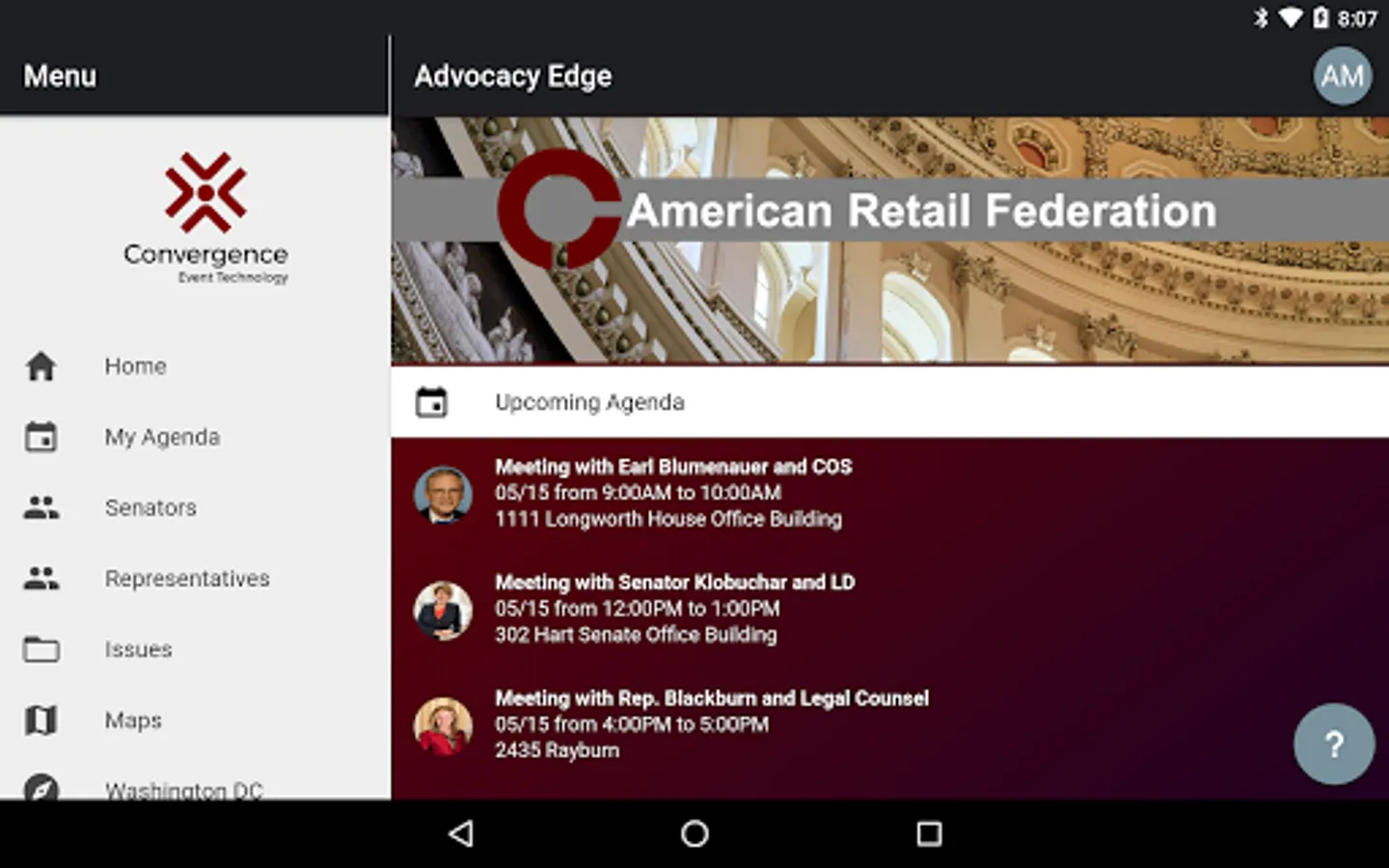Tap the help question mark button

[x=1334, y=744]
